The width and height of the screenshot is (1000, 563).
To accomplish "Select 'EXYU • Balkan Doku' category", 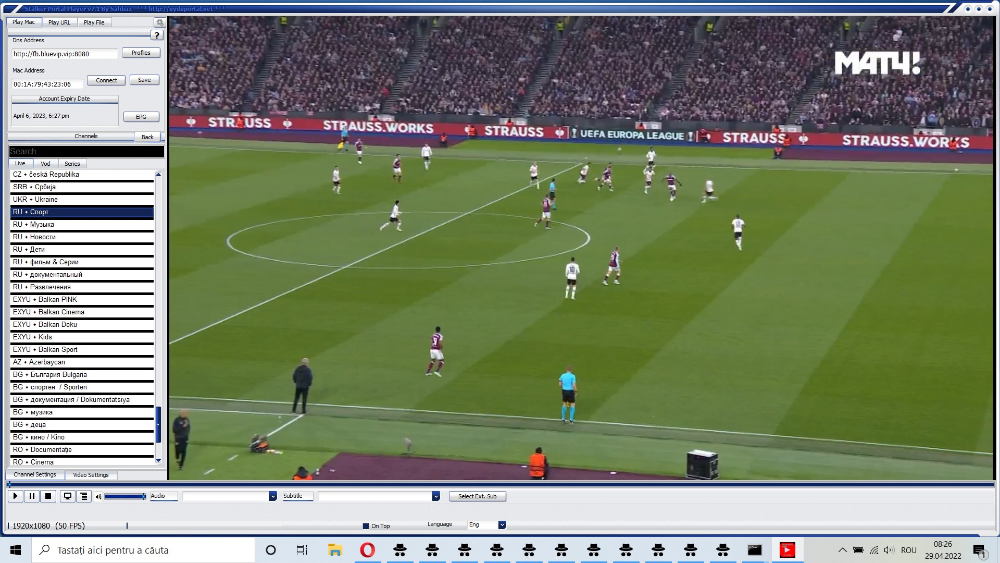I will pyautogui.click(x=82, y=325).
